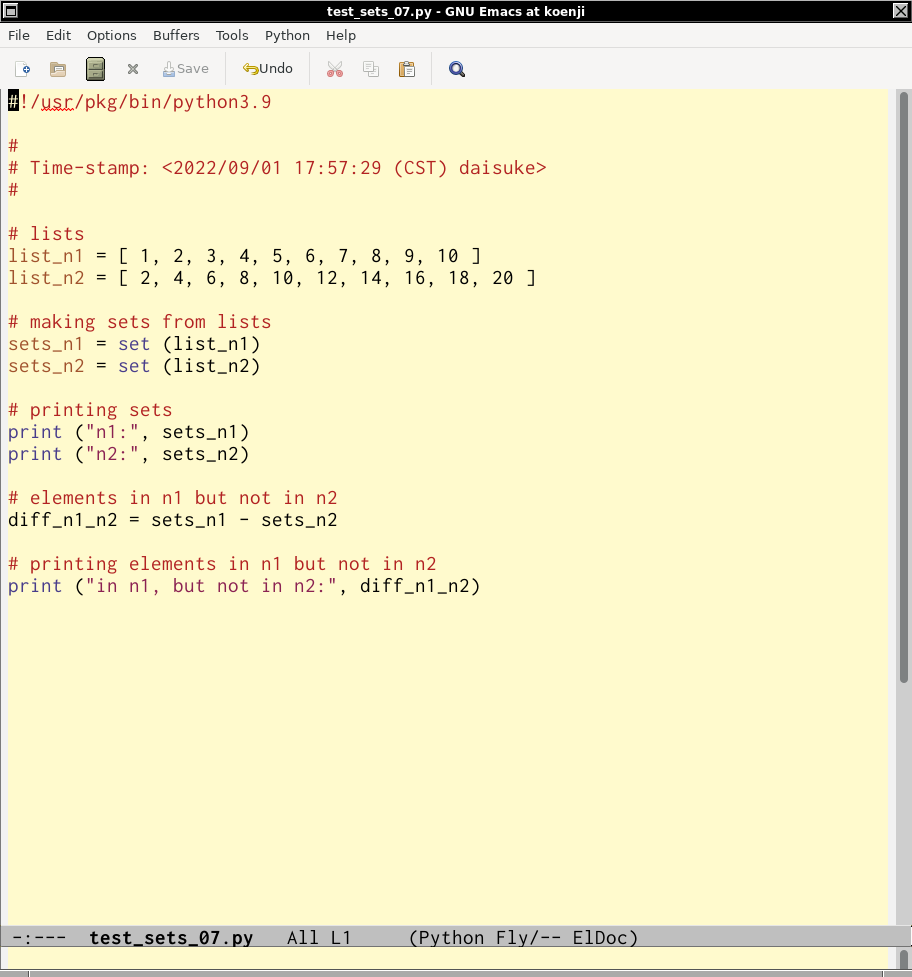Cut selection with the scissors icon
This screenshot has height=977, width=912.
[x=335, y=69]
